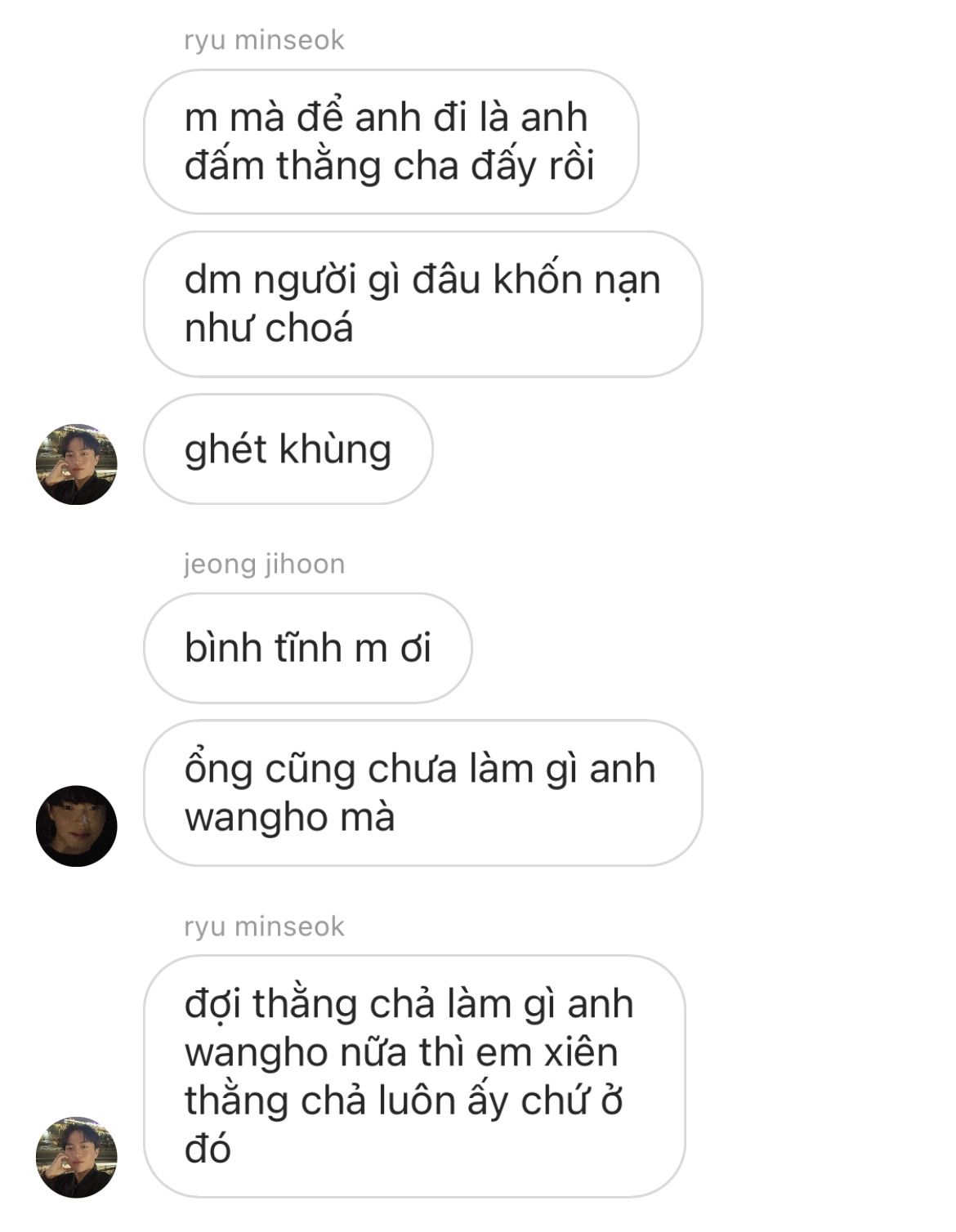The height and width of the screenshot is (1232, 956).
Task: Tap the message starting "đợi thằng chả"
Action: (x=414, y=1077)
